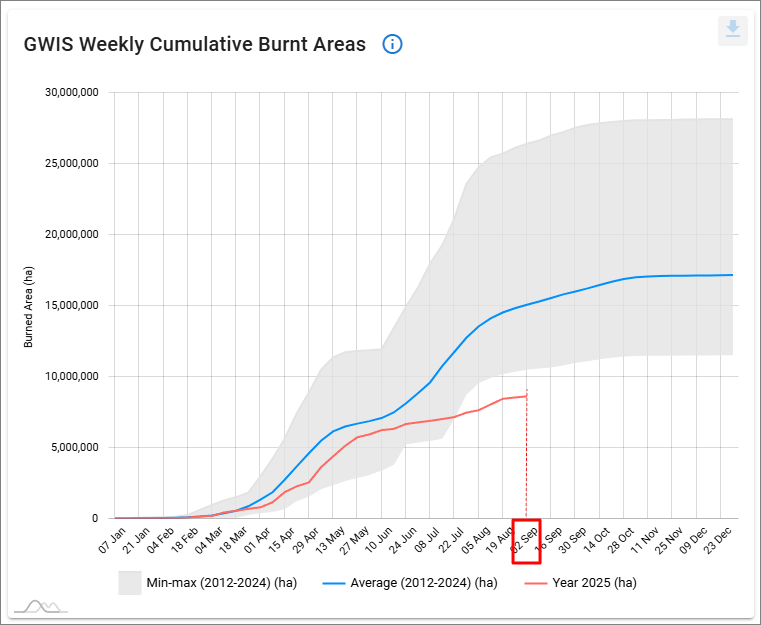Click the GWIS Weekly Cumulative Burnt Areas title
Image resolution: width=761 pixels, height=625 pixels.
pos(194,44)
